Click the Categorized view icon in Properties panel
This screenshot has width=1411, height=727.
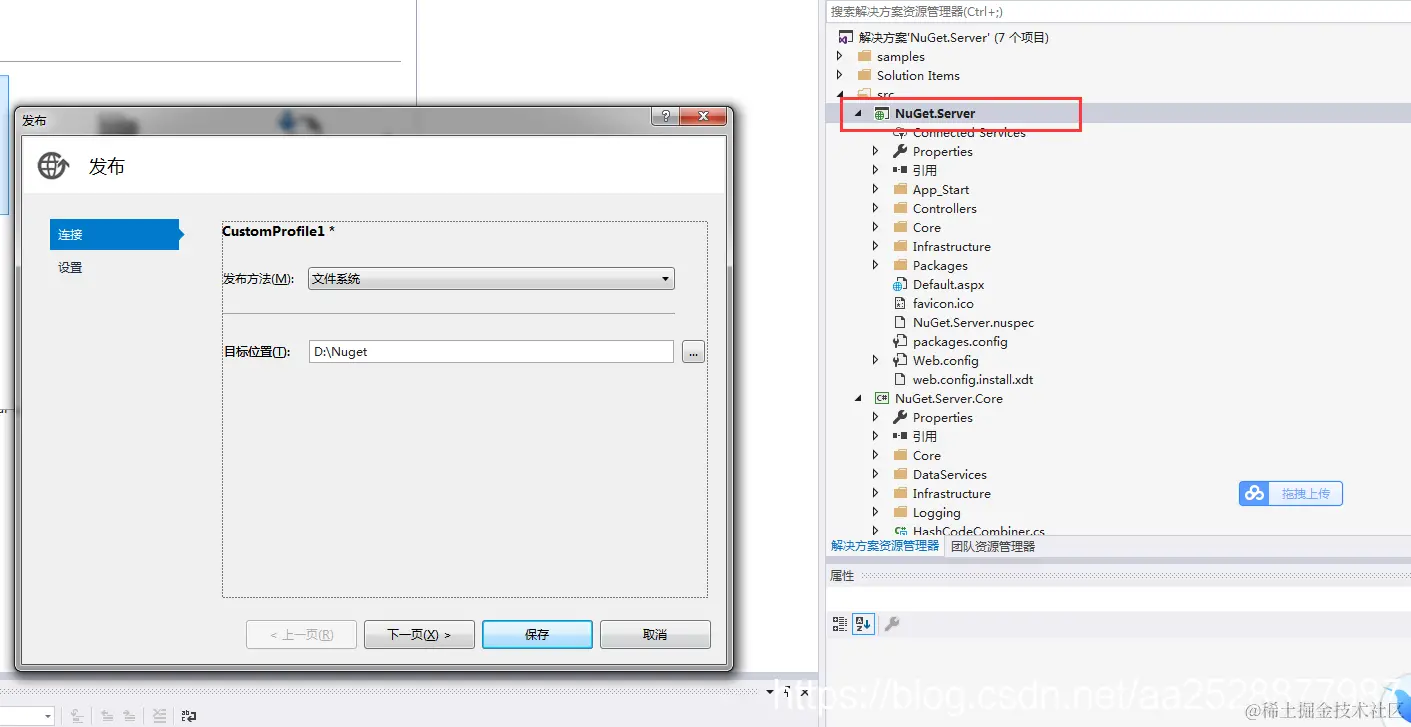point(840,624)
